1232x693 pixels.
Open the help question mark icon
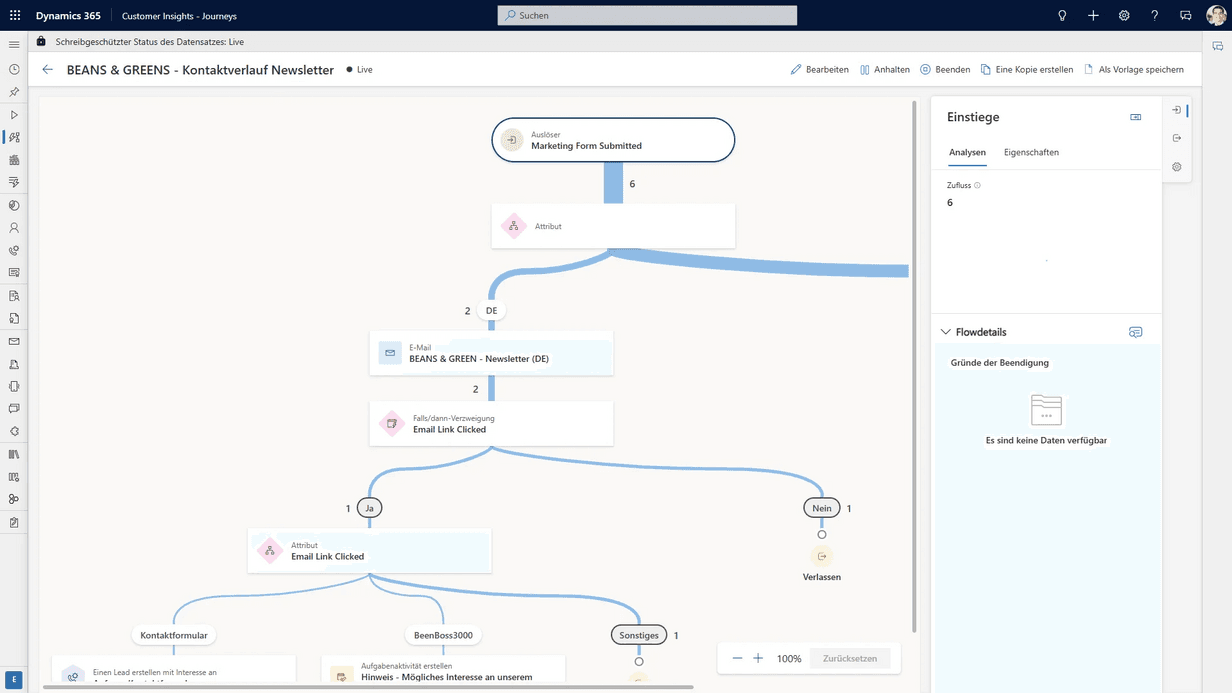(1154, 16)
